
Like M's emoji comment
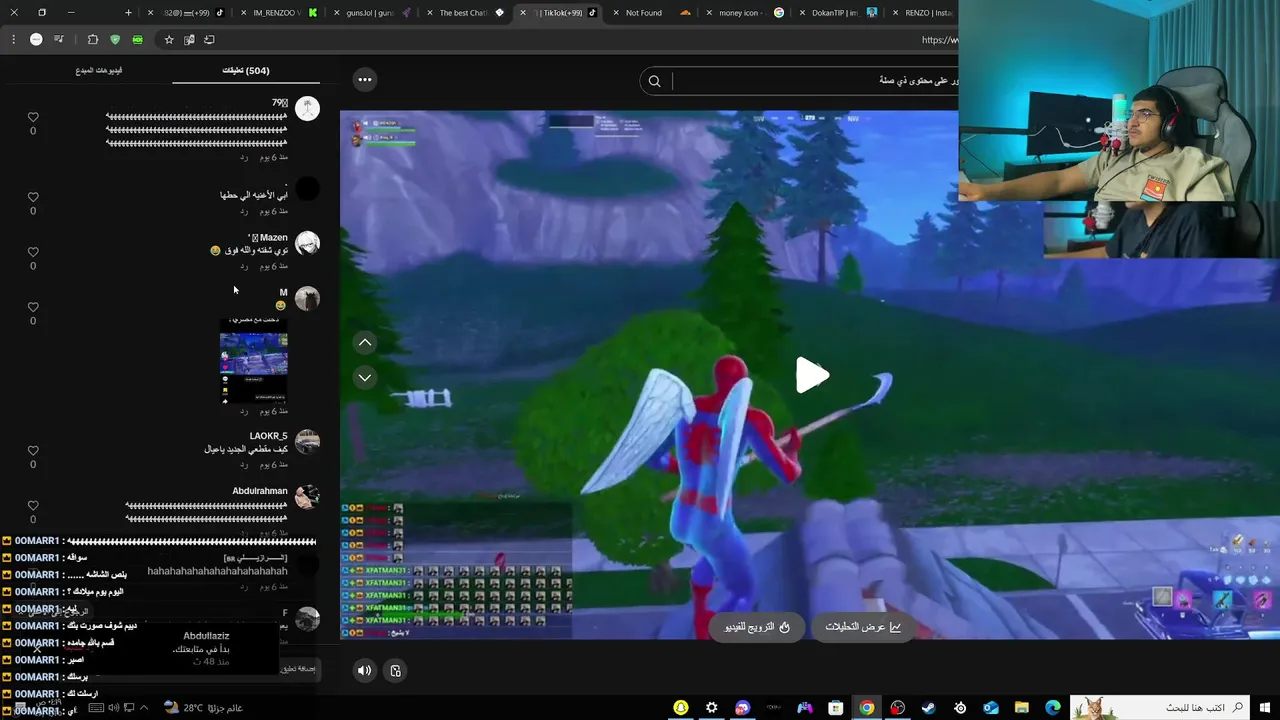(33, 307)
